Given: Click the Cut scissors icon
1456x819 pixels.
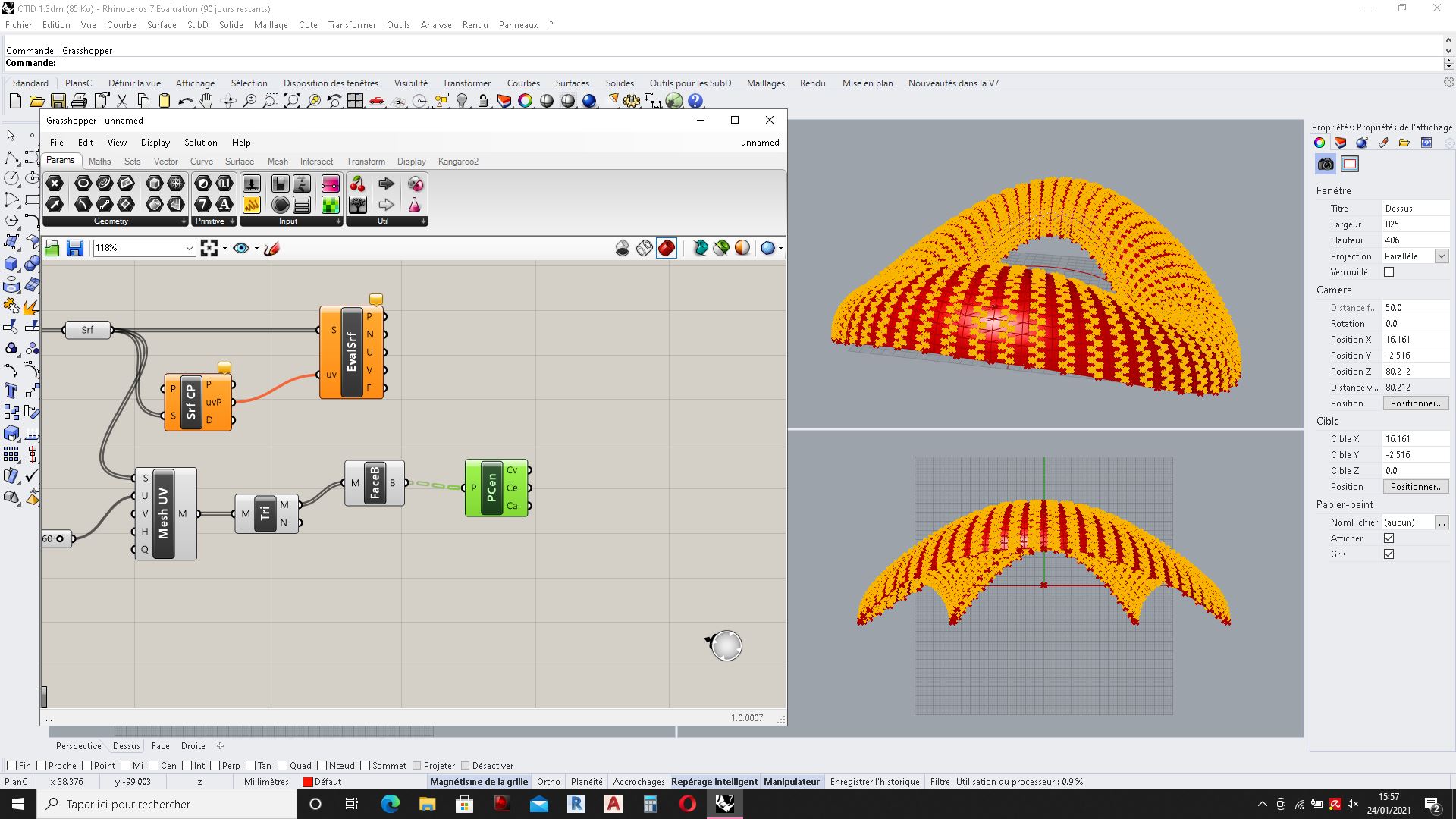Looking at the screenshot, I should tap(121, 101).
